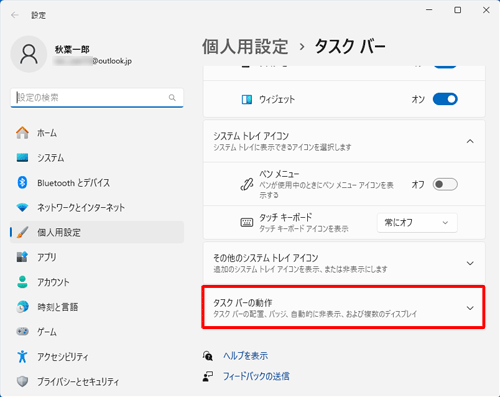Expand その他のシステム トレイ アイコン section
500x397 pixels.
[470, 263]
